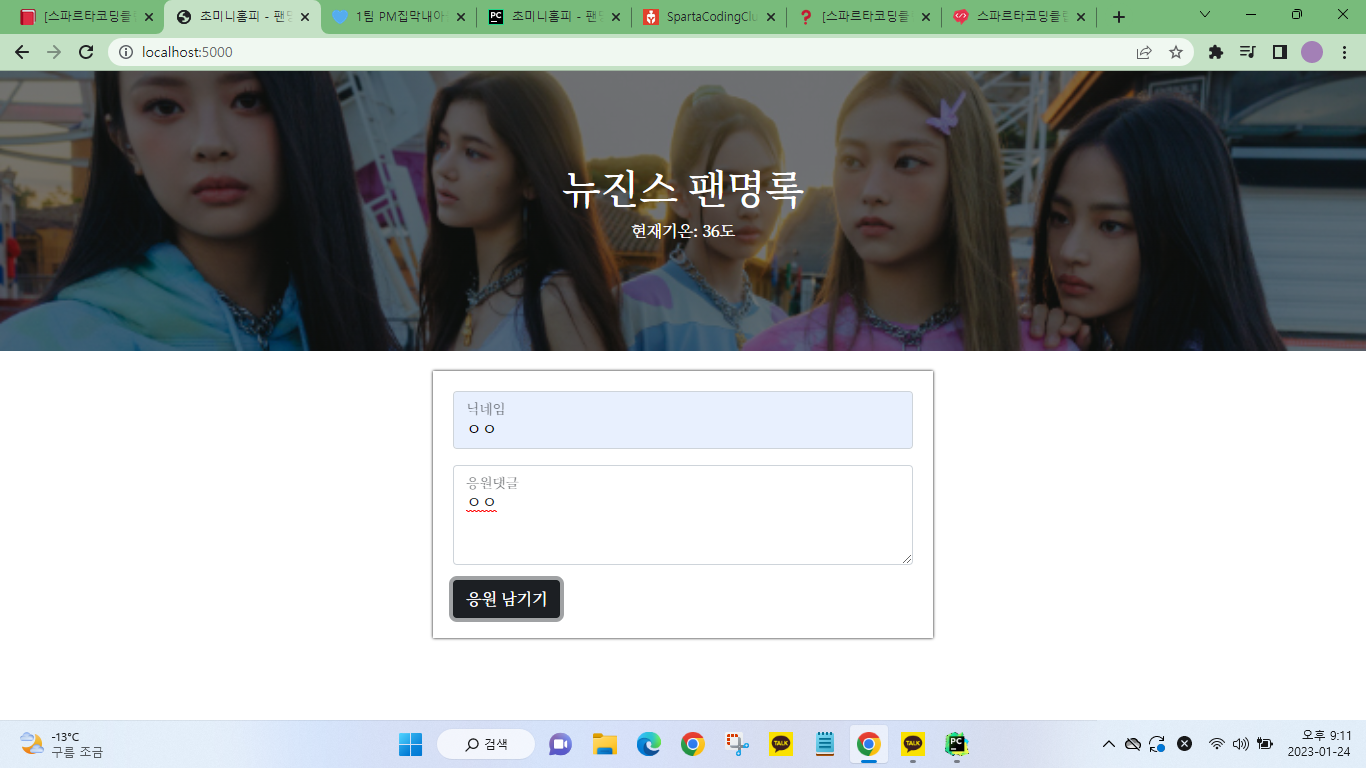Open KakaoTalk icon next to Snipping Tool

[781, 744]
